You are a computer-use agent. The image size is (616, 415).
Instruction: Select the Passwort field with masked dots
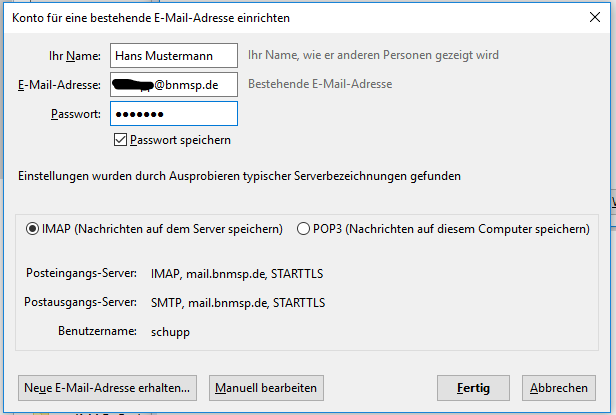point(174,114)
